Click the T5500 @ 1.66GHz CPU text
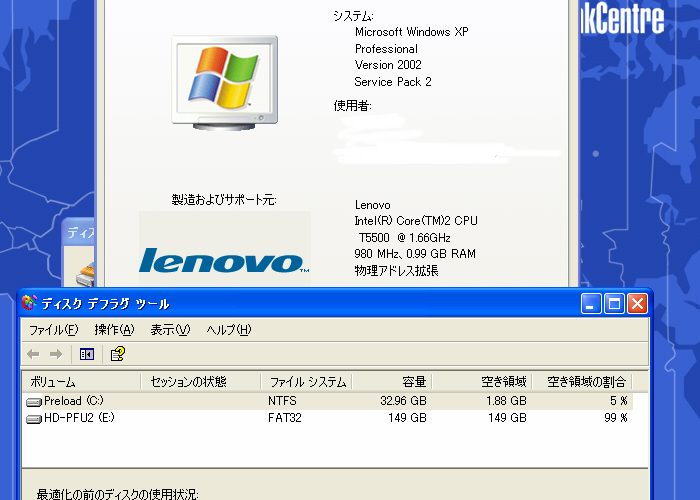Screen dimensions: 700x500 point(404,238)
